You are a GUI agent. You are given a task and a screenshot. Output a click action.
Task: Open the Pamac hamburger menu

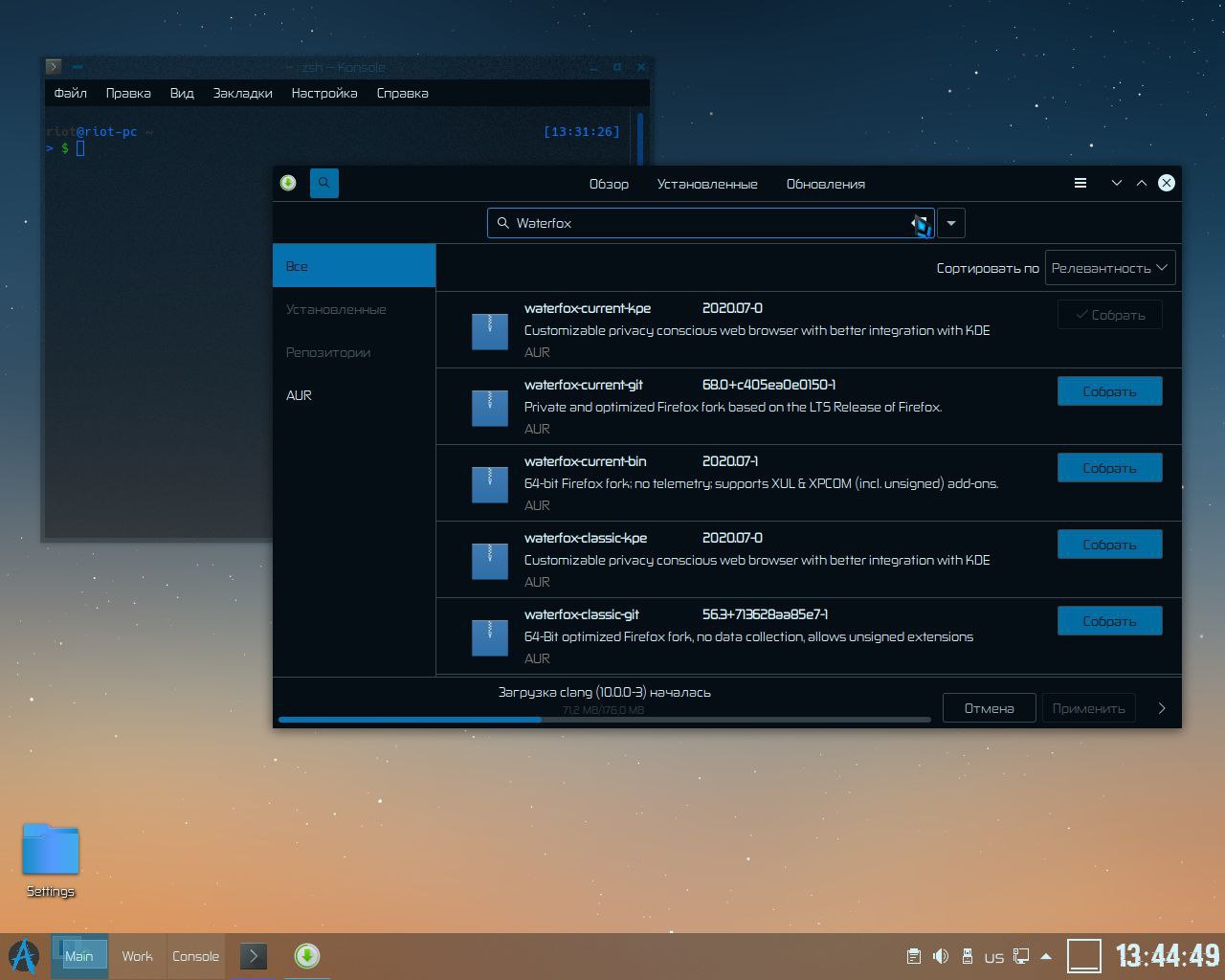[1080, 183]
